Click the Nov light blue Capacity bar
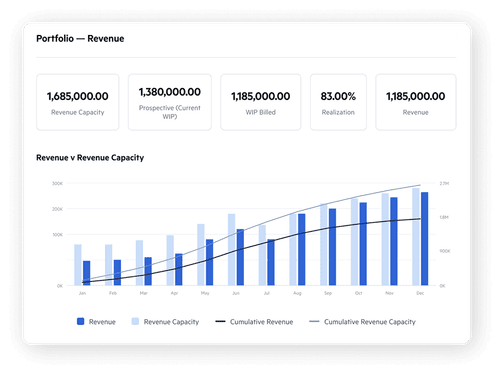Viewport: 500px width, 374px height. tap(385, 239)
